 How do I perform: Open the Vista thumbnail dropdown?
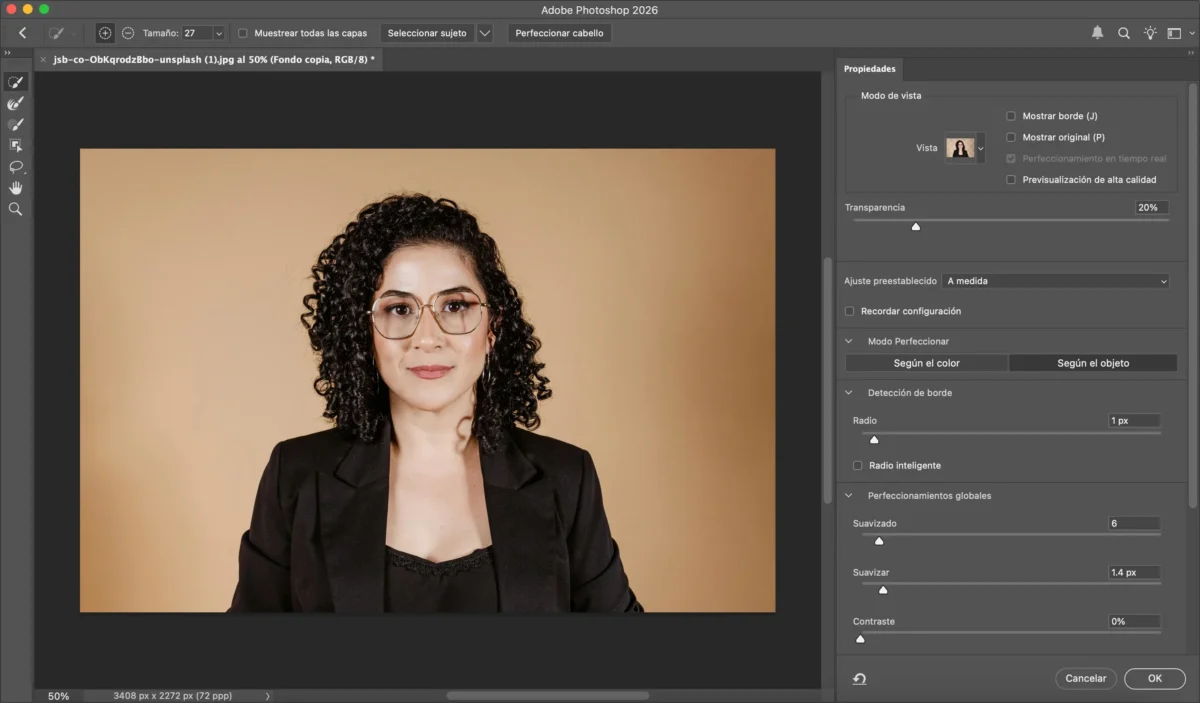[980, 148]
